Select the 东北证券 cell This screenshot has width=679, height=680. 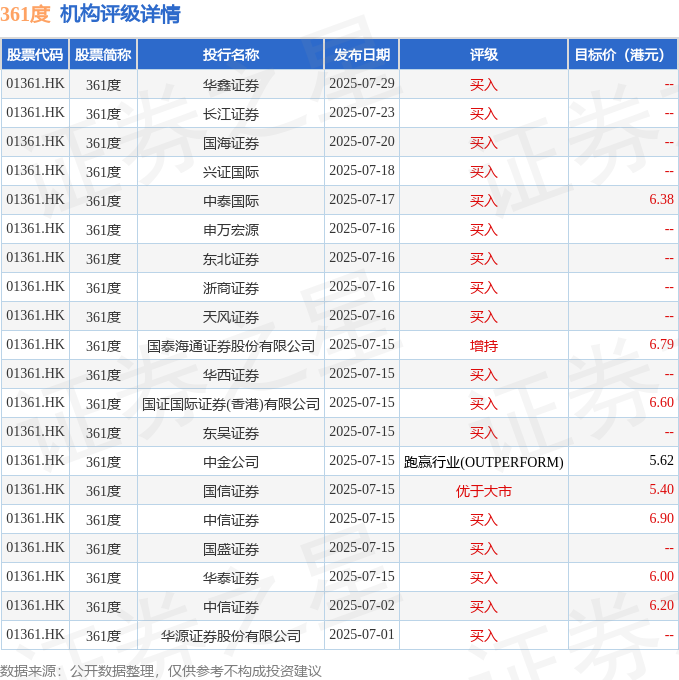point(231,259)
